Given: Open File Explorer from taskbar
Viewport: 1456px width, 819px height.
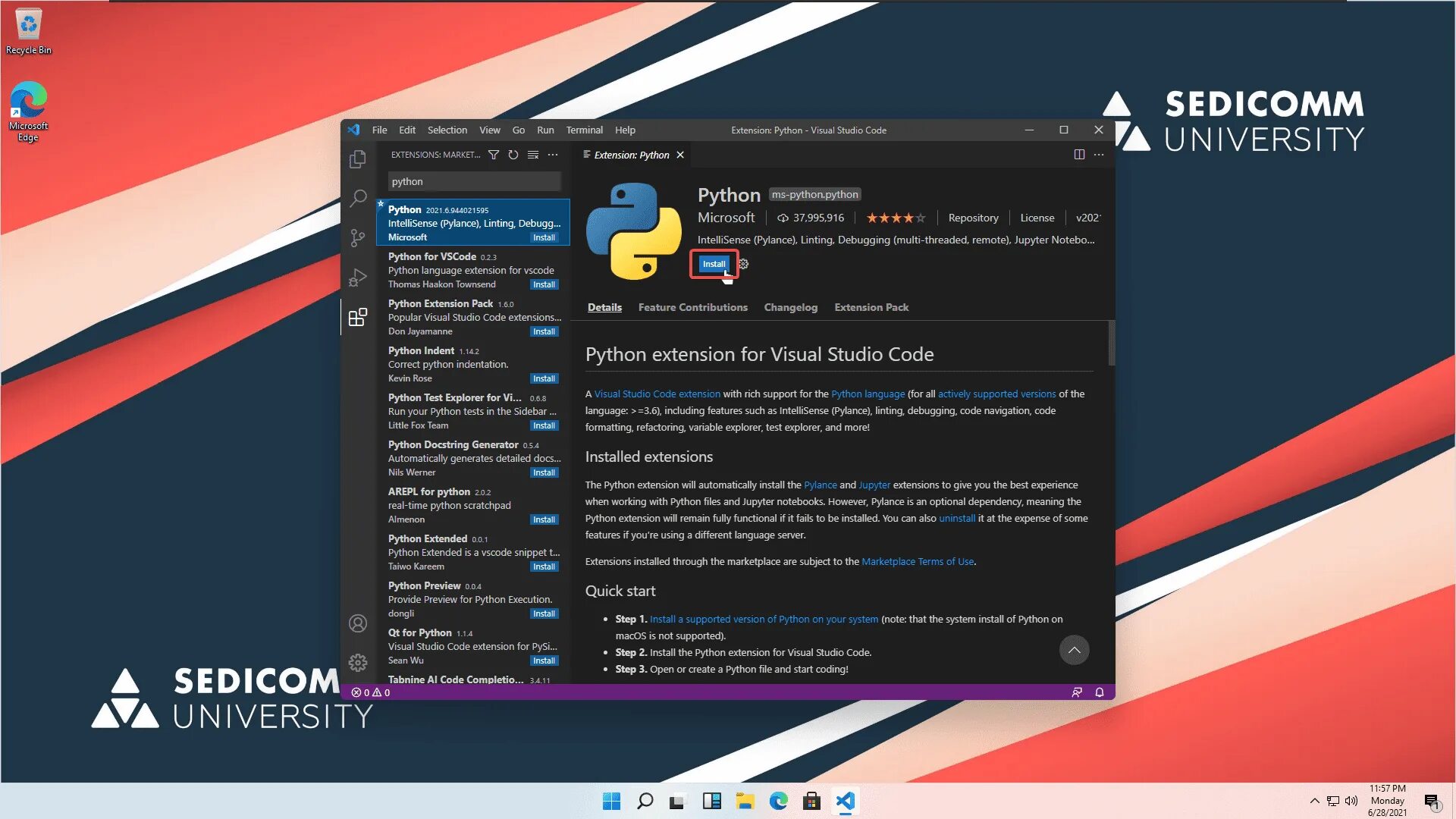Looking at the screenshot, I should [x=745, y=801].
